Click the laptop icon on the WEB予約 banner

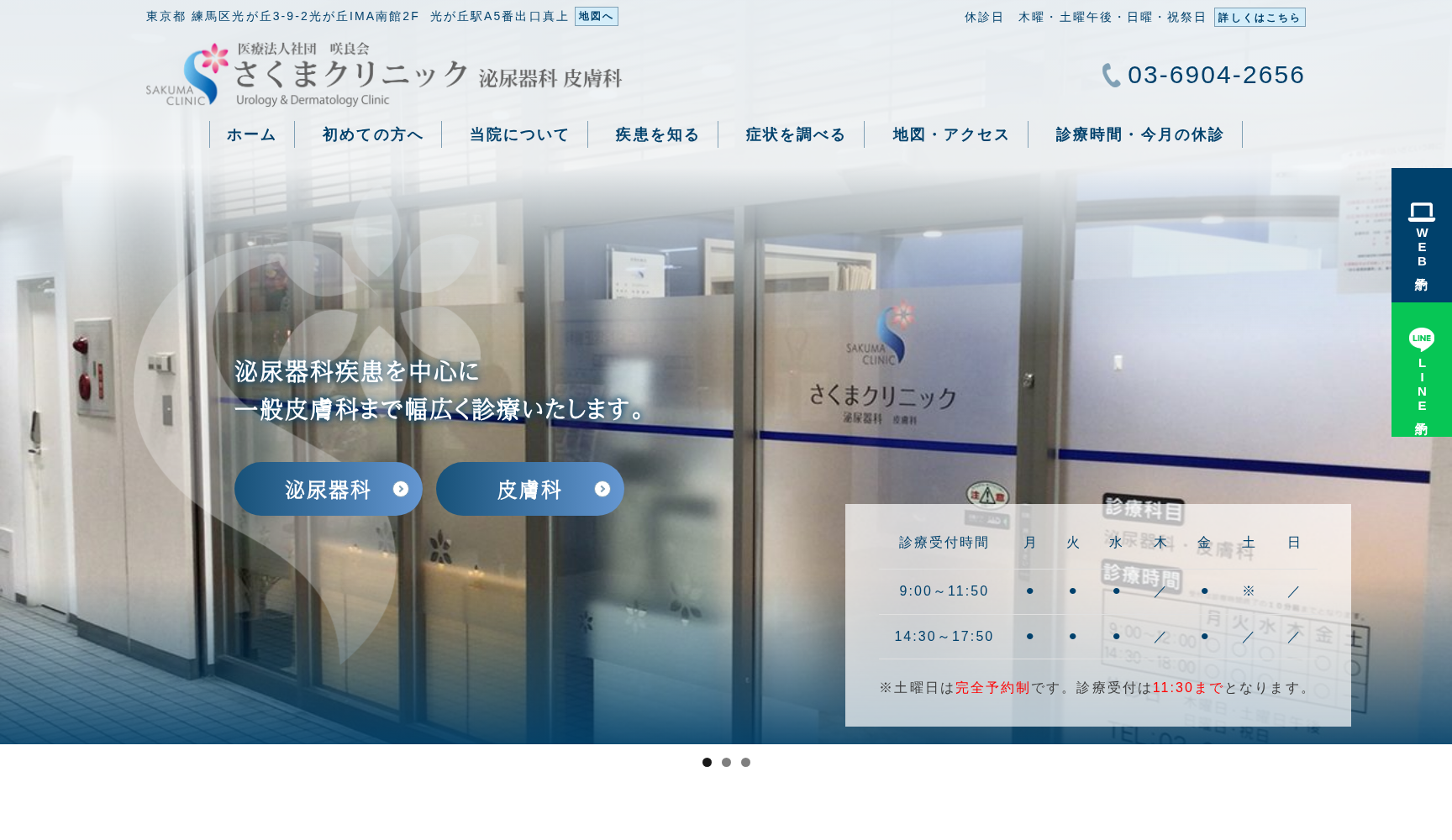[x=1421, y=210]
